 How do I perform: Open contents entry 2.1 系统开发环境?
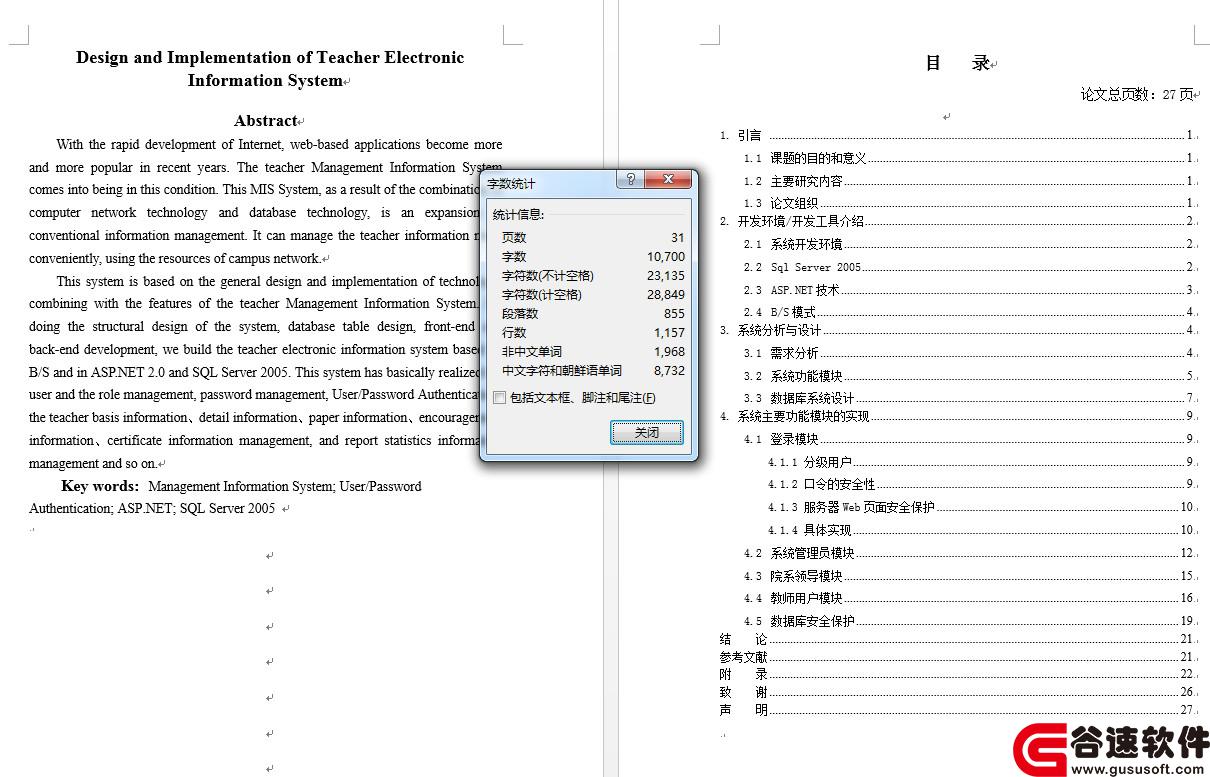click(968, 244)
